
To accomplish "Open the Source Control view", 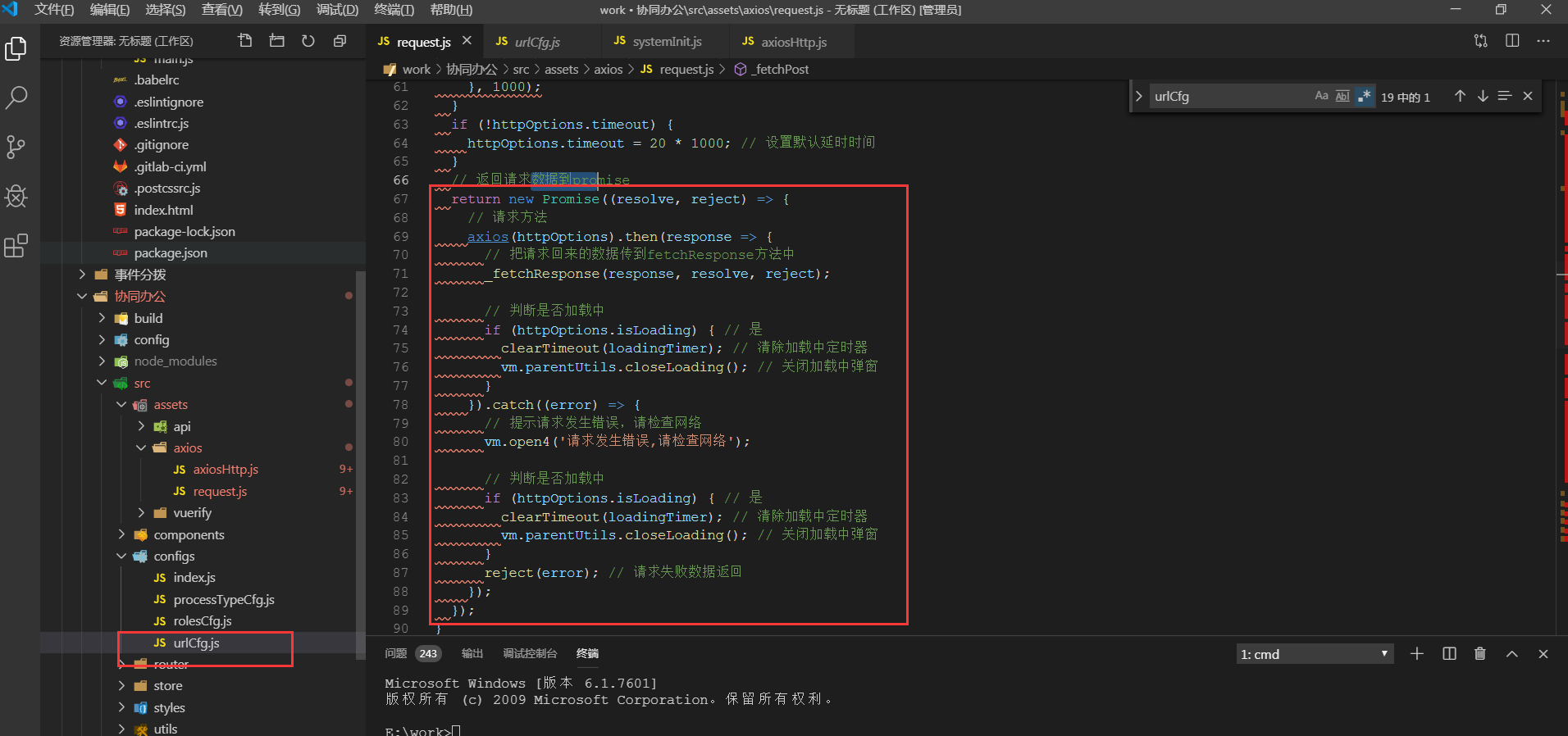I will click(x=16, y=148).
